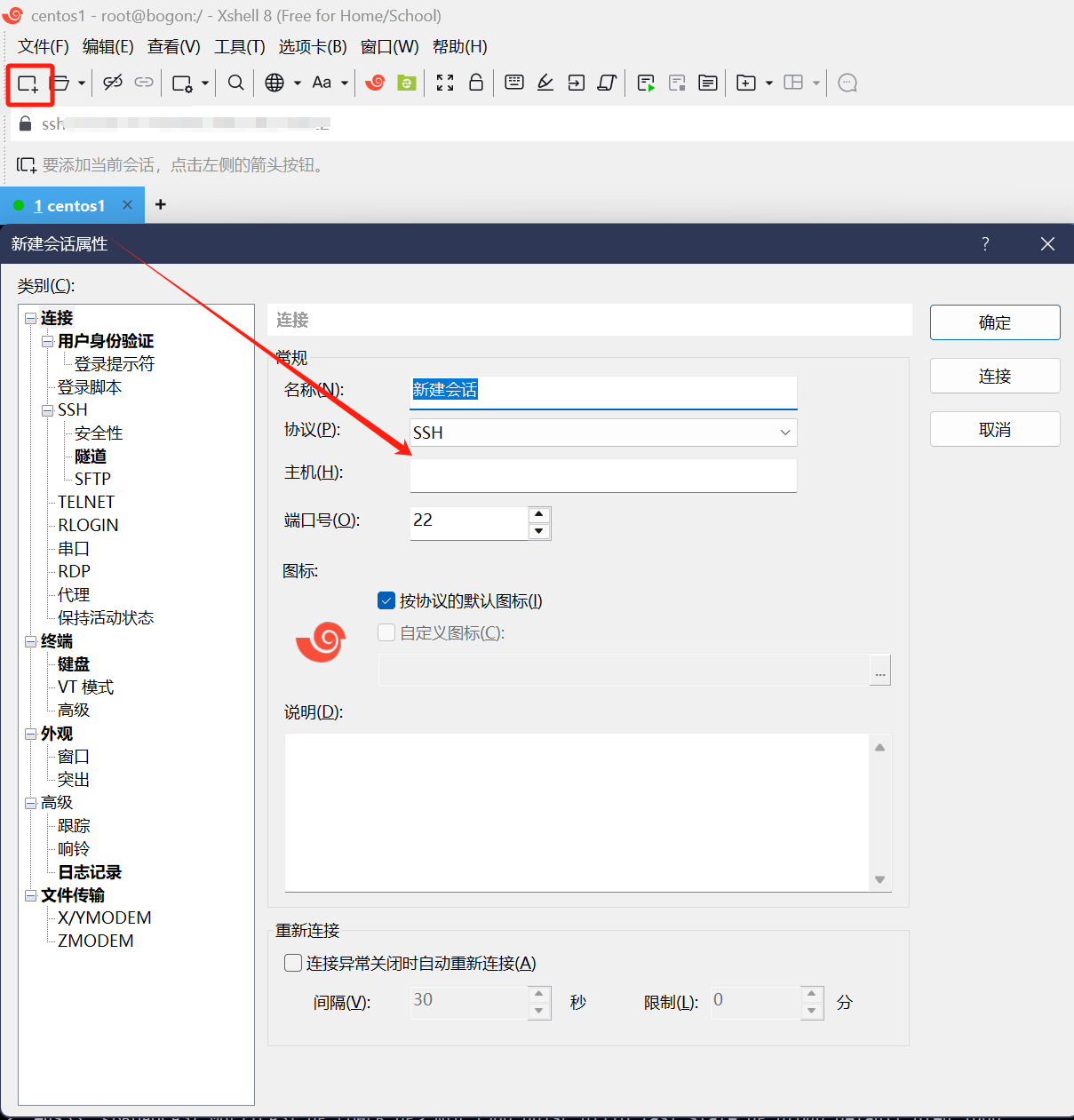Open the dropdown arrow beside the Aa icon

pyautogui.click(x=345, y=83)
